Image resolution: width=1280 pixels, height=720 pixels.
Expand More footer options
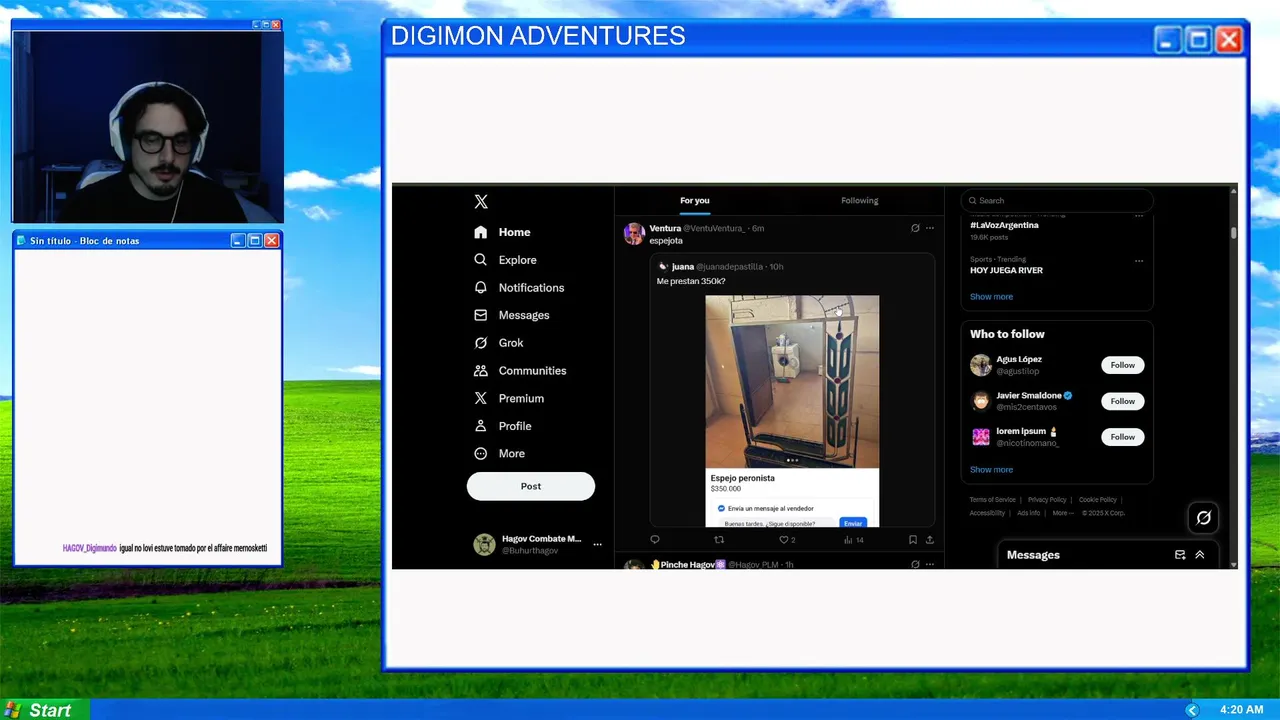[1062, 513]
